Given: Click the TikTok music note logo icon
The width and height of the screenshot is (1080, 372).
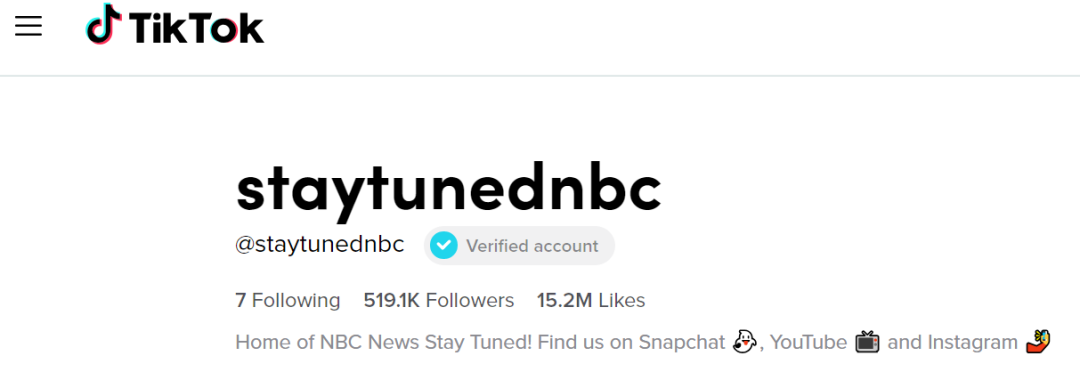Looking at the screenshot, I should click(x=104, y=24).
